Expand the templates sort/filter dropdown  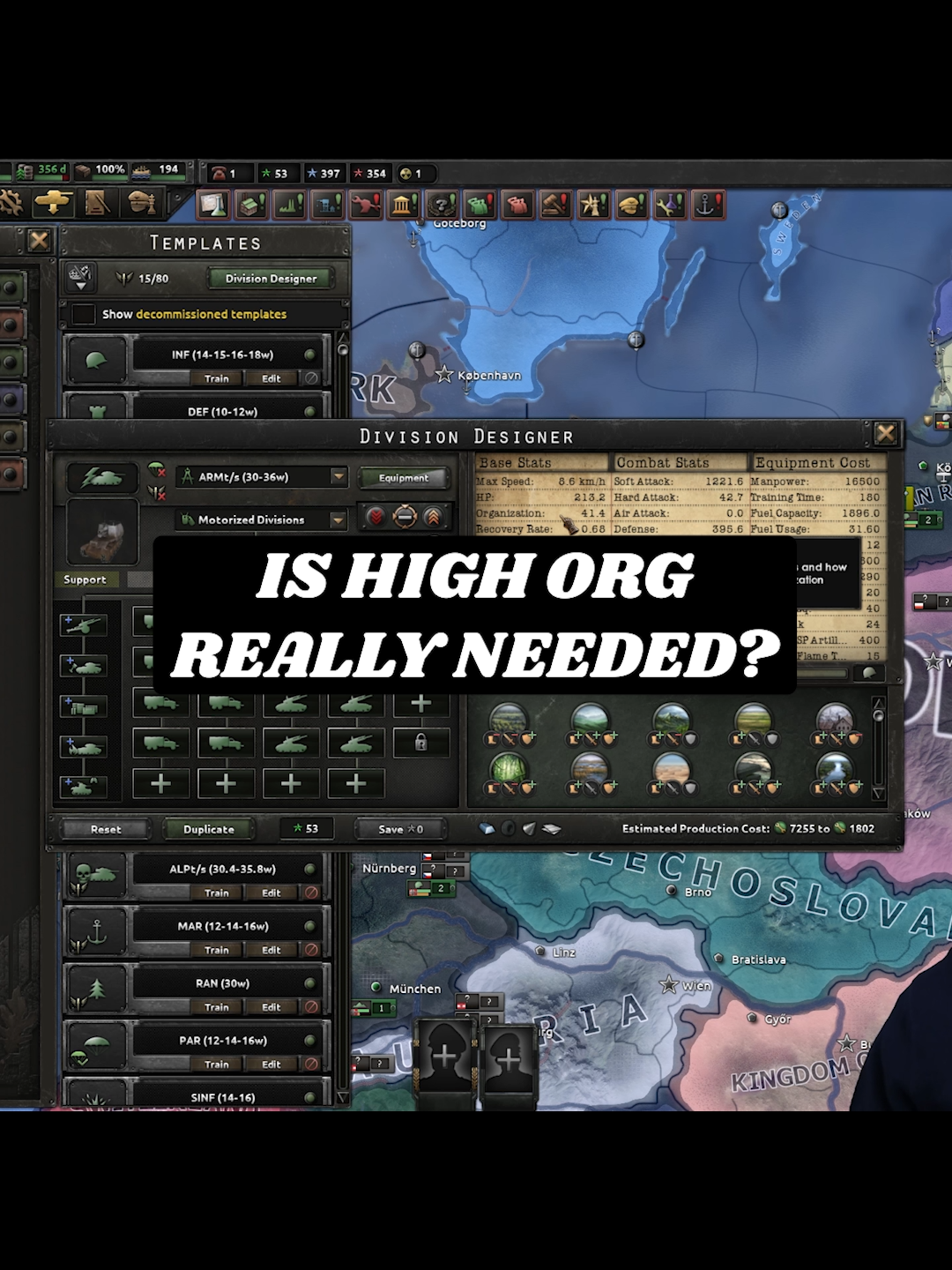tap(80, 278)
